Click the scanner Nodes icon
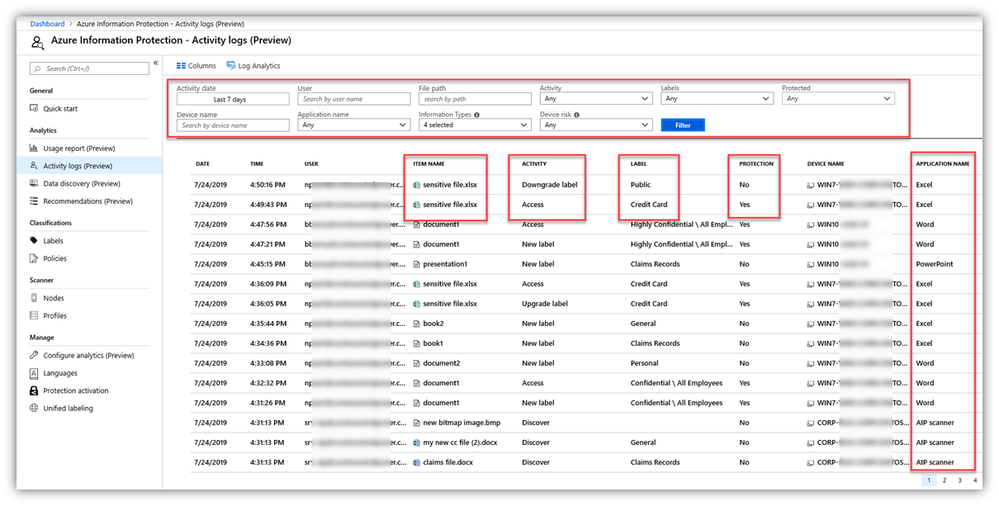The width and height of the screenshot is (999, 506). [x=34, y=298]
